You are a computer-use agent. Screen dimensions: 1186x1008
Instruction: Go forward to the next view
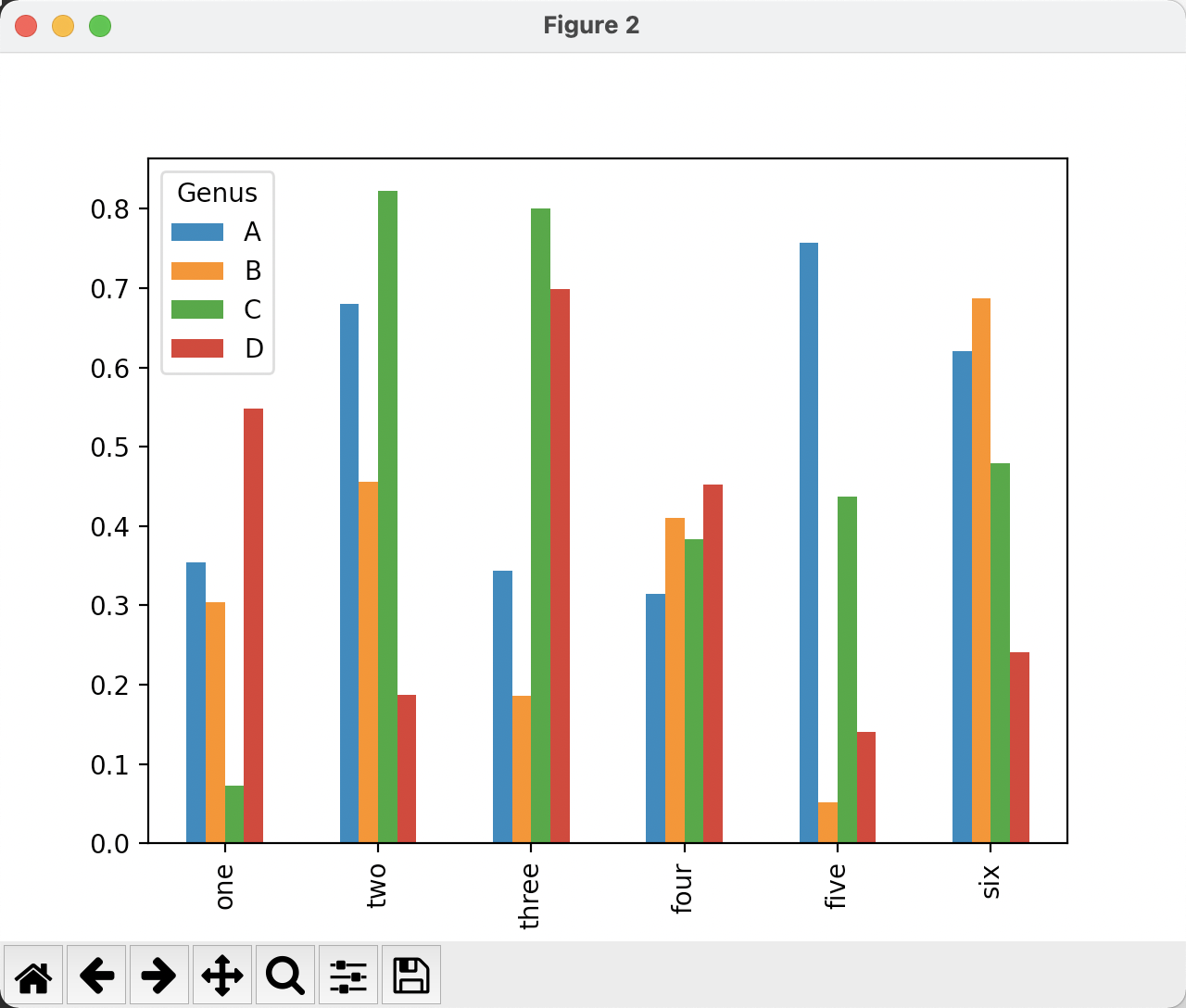click(x=159, y=975)
